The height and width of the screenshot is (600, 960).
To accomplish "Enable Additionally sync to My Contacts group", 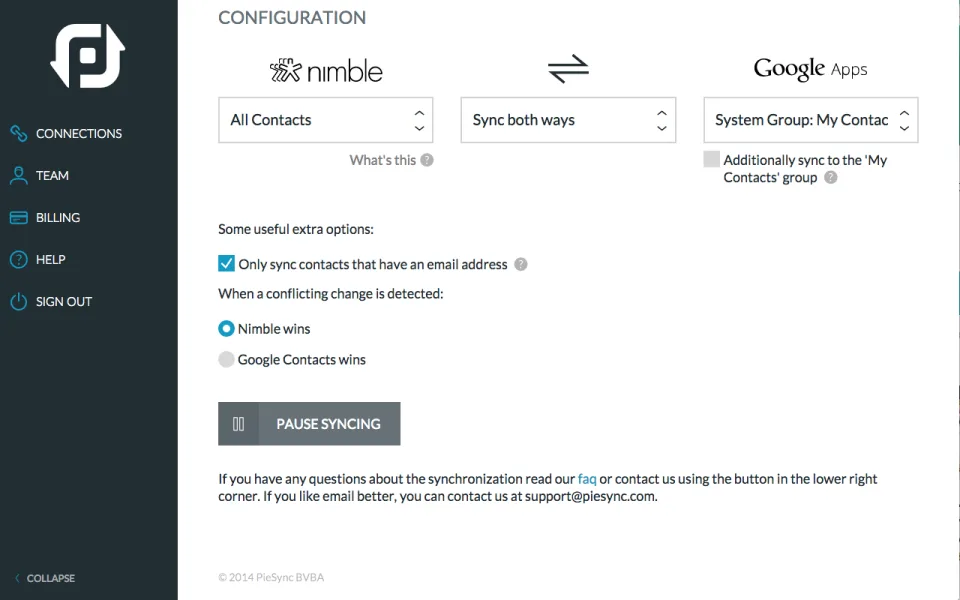I will point(711,159).
